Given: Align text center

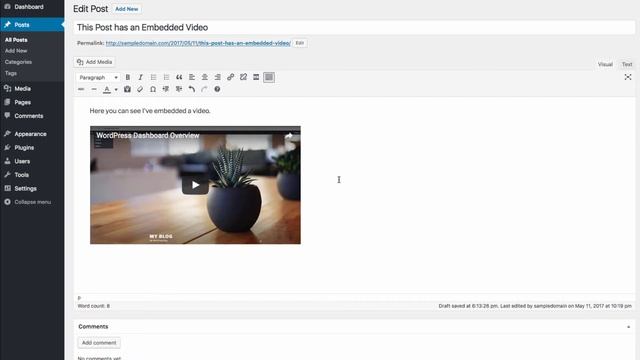Looking at the screenshot, I should [204, 77].
